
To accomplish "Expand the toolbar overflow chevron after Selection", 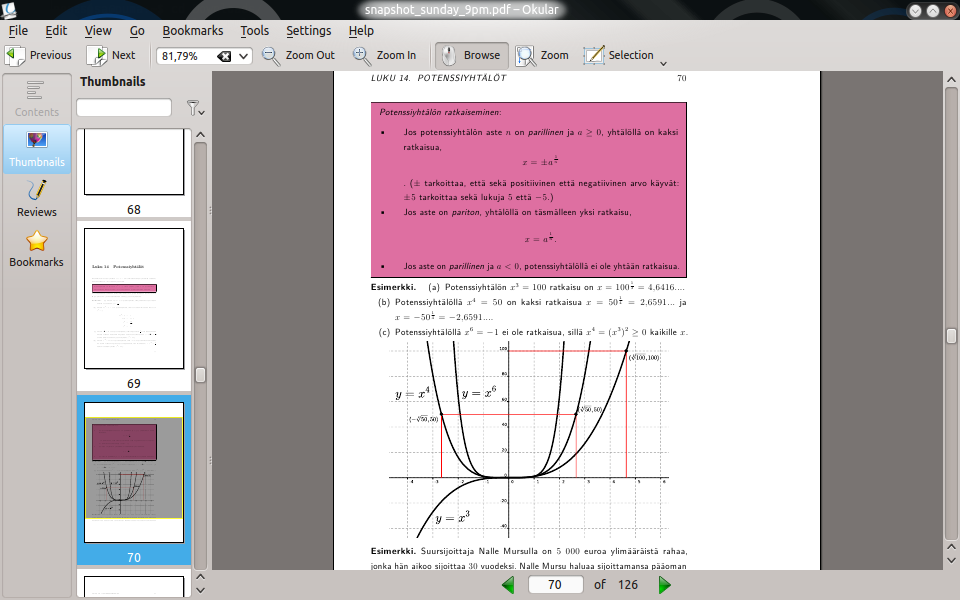I will pyautogui.click(x=663, y=63).
